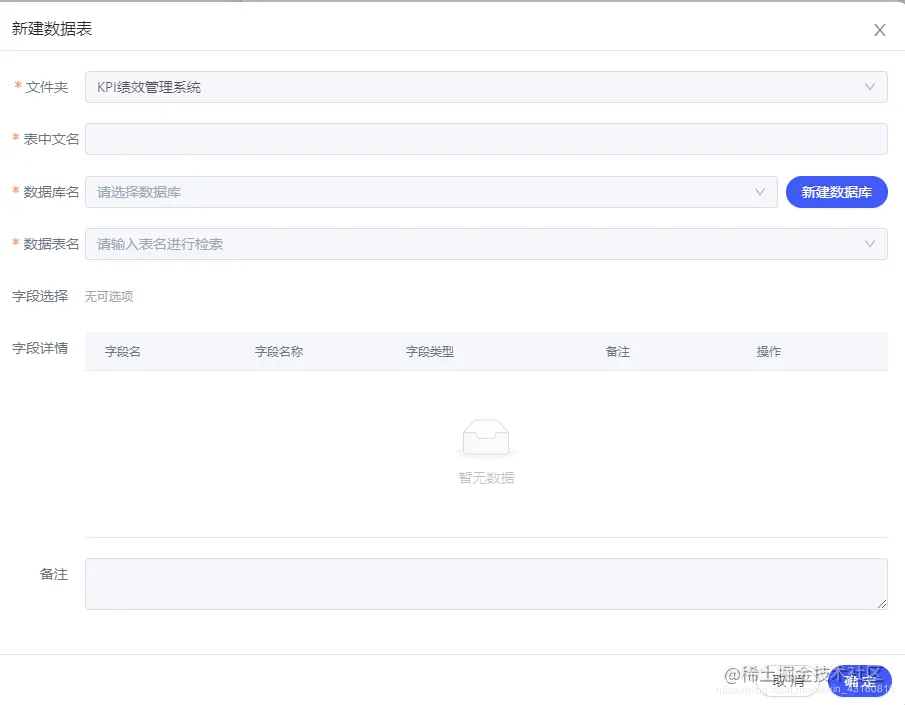This screenshot has height=705, width=905.
Task: Click the empty-state inbox icon under 字段详情
Action: coord(486,436)
